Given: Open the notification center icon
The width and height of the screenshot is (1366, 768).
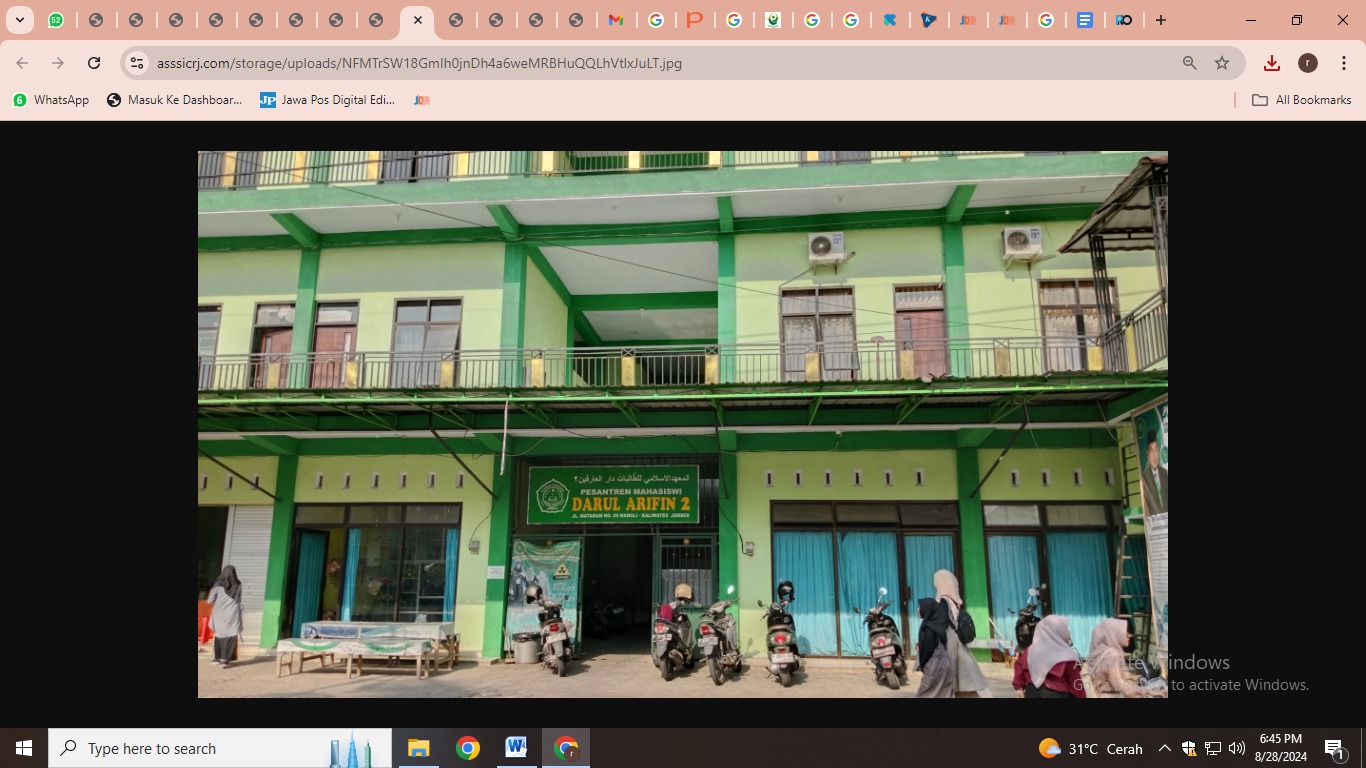Looking at the screenshot, I should pos(1335,748).
